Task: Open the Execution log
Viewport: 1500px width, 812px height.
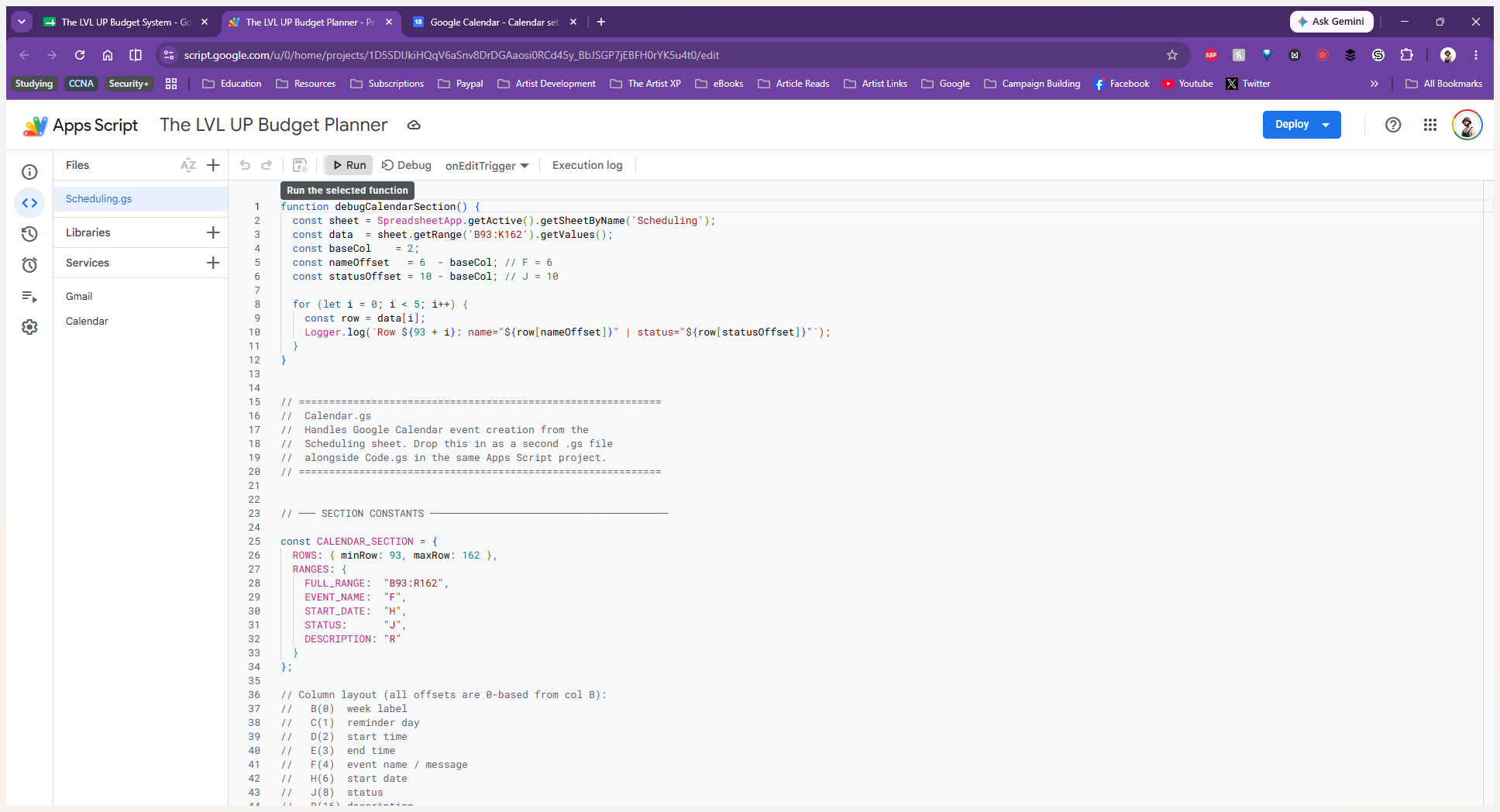Action: point(587,165)
